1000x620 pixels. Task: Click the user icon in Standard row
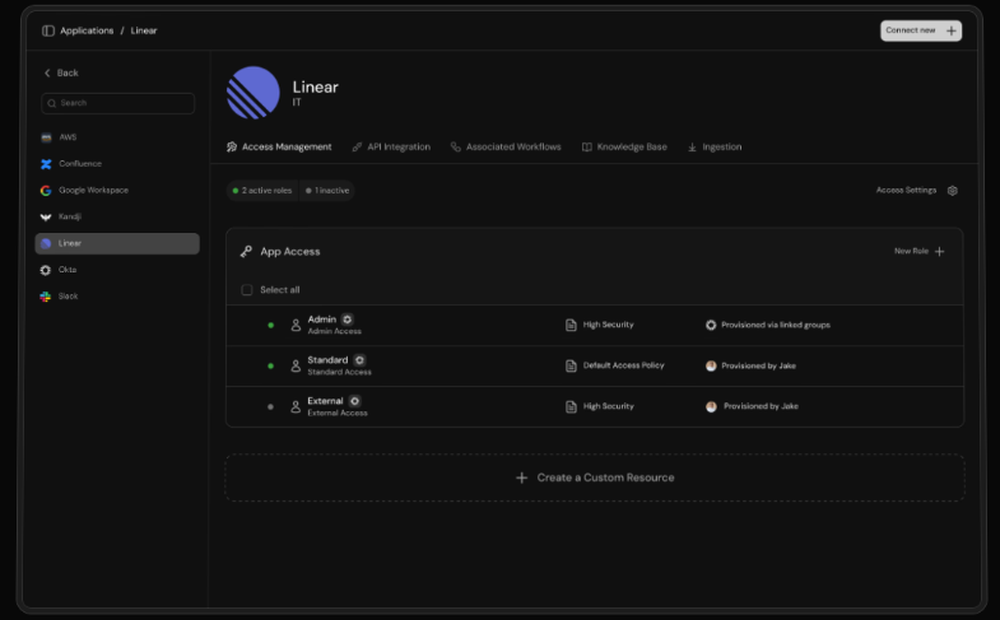pyautogui.click(x=295, y=366)
